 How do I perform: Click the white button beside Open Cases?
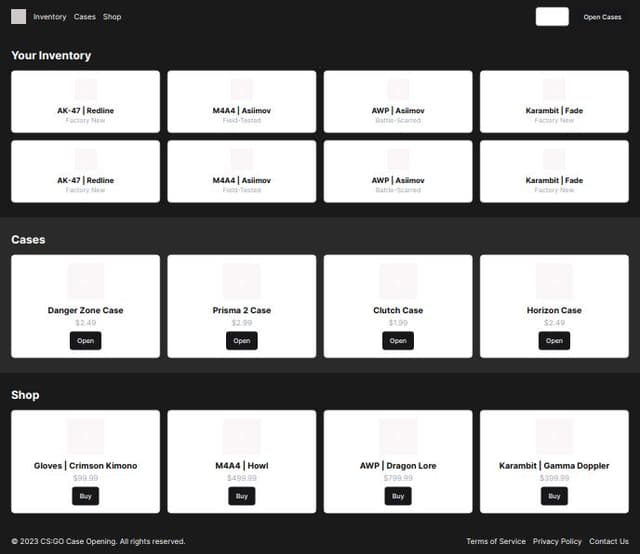552,17
